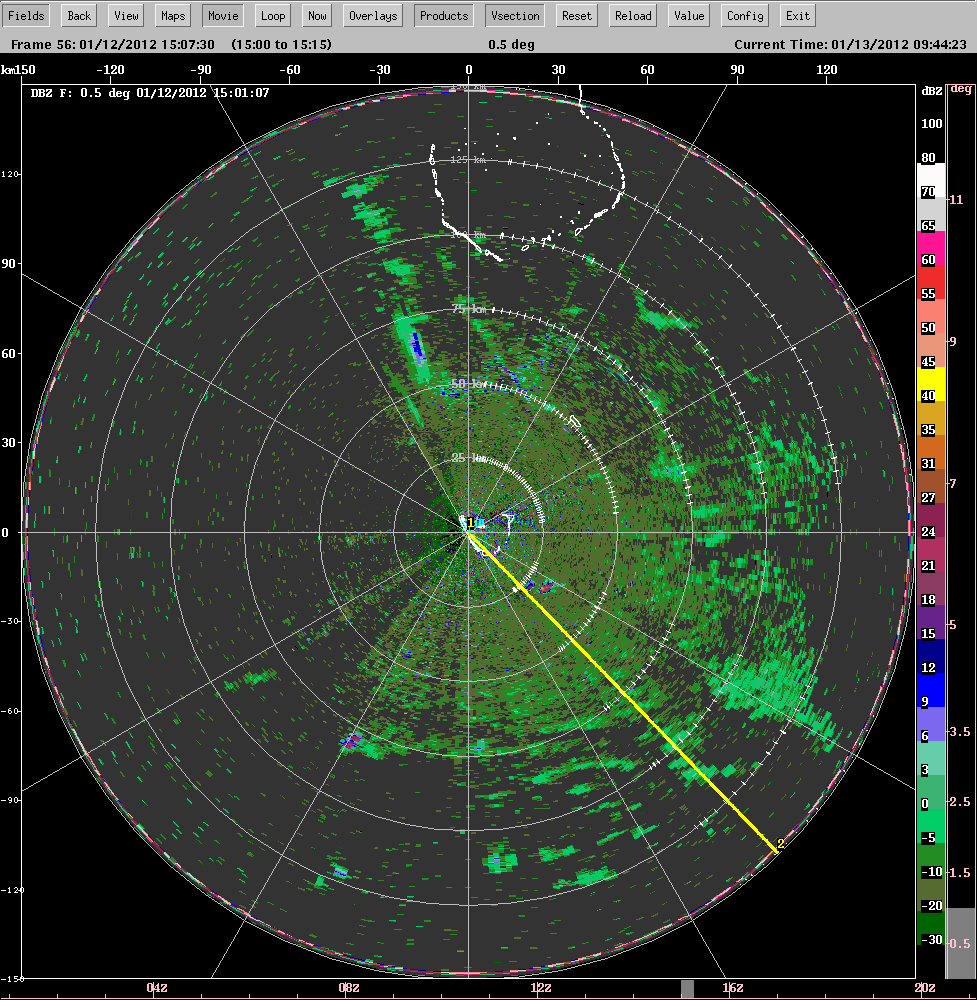The height and width of the screenshot is (1000, 977).
Task: Click the '75 km' range ring label
Action: (x=469, y=309)
